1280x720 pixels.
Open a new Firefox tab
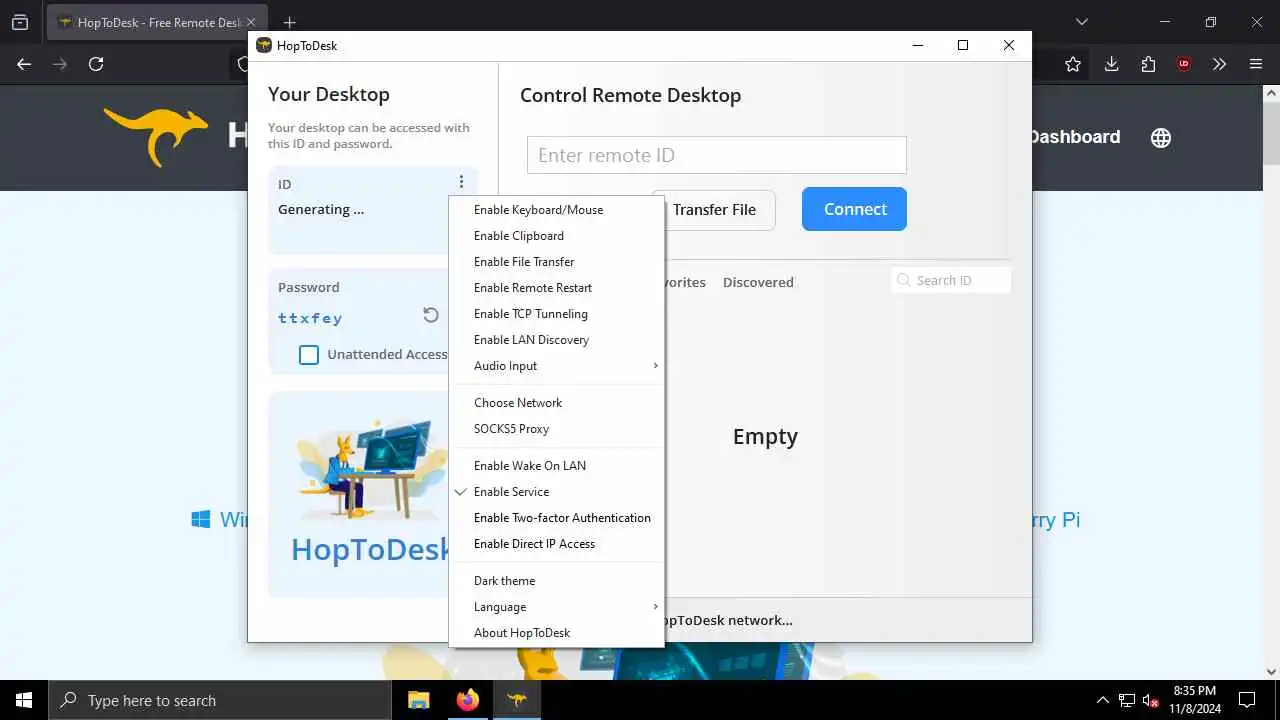(x=289, y=22)
